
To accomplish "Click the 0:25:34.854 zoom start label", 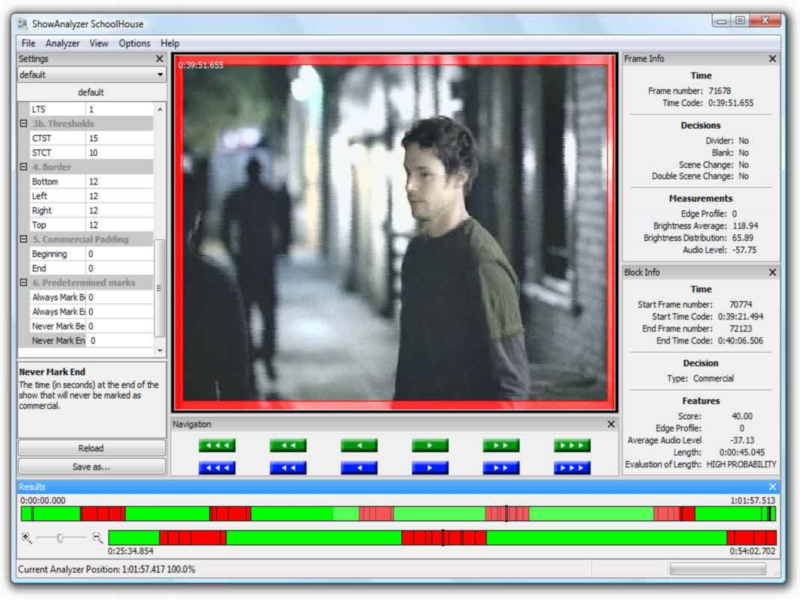I will (131, 551).
